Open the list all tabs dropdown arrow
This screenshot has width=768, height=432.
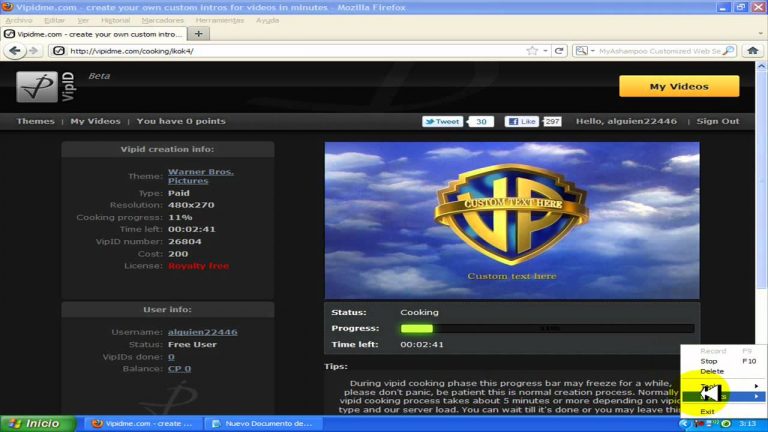pyautogui.click(x=760, y=34)
